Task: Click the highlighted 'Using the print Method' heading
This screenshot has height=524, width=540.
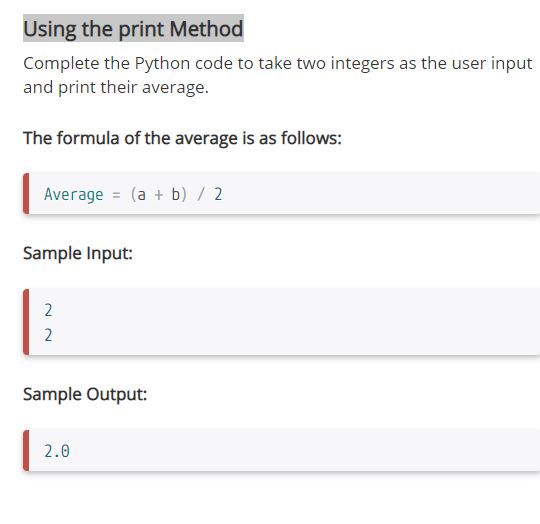Action: [x=133, y=29]
